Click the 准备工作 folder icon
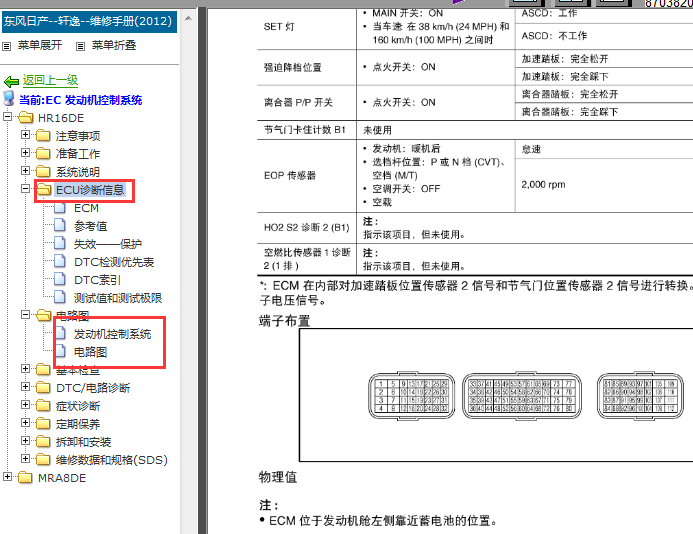Screen dimensions: 693x534 43,153
